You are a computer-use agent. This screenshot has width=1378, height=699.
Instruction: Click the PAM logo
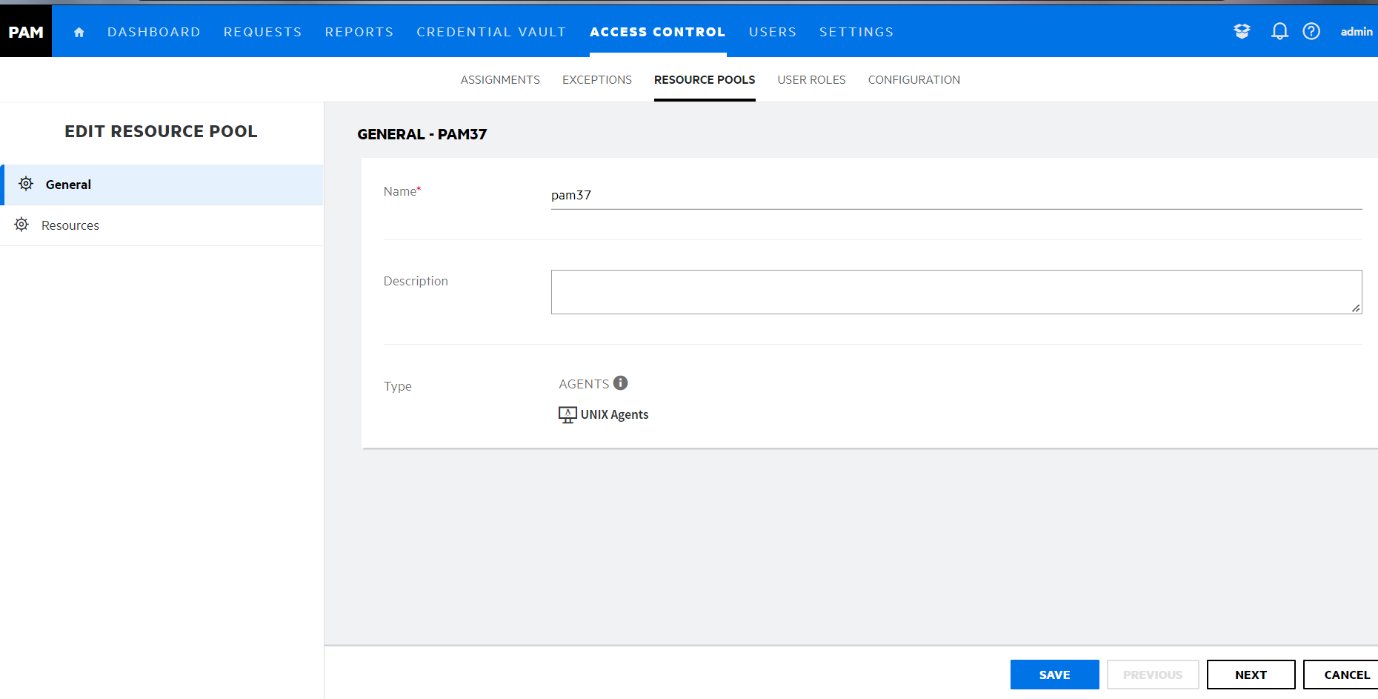25,31
